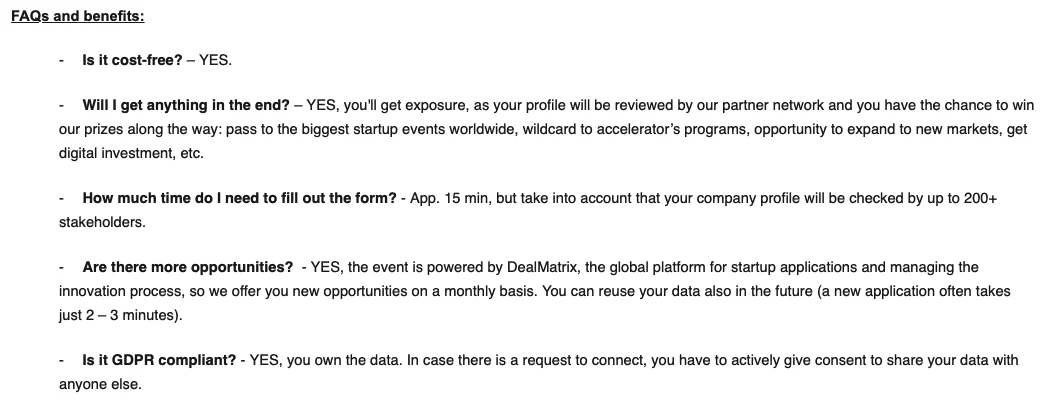The image size is (1043, 403).
Task: Select the "Are there more opportunities?" question
Action: pos(188,267)
